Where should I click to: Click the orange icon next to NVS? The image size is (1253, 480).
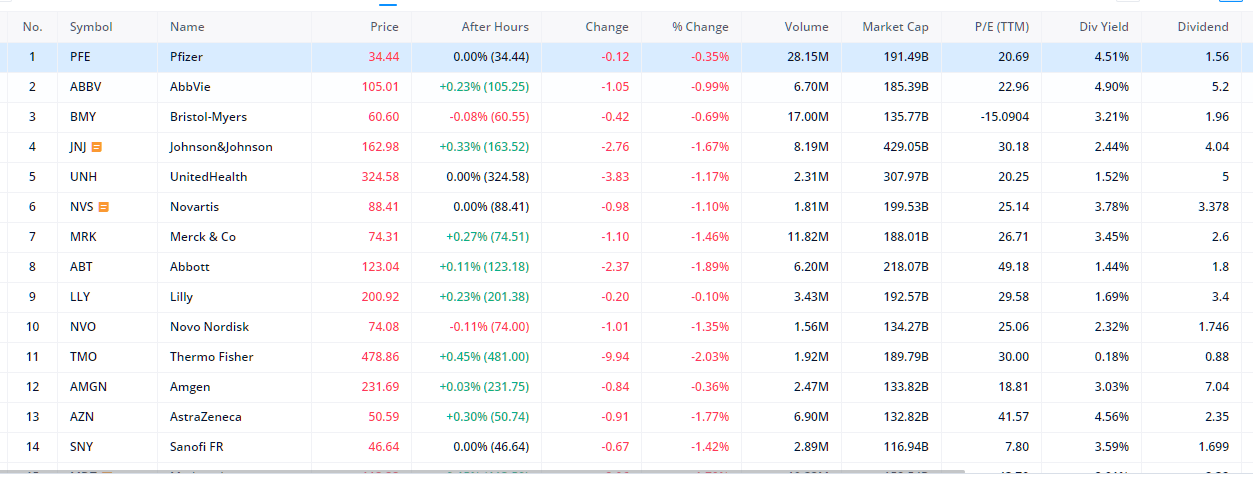(103, 207)
